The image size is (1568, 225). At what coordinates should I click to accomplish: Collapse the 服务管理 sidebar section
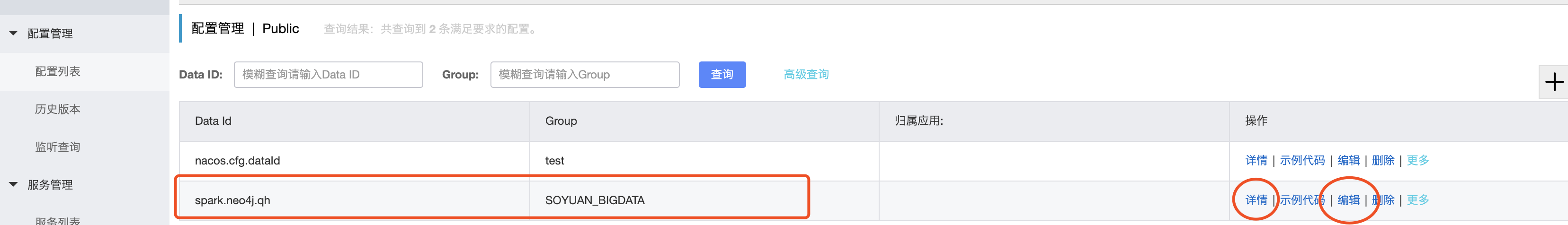14,184
